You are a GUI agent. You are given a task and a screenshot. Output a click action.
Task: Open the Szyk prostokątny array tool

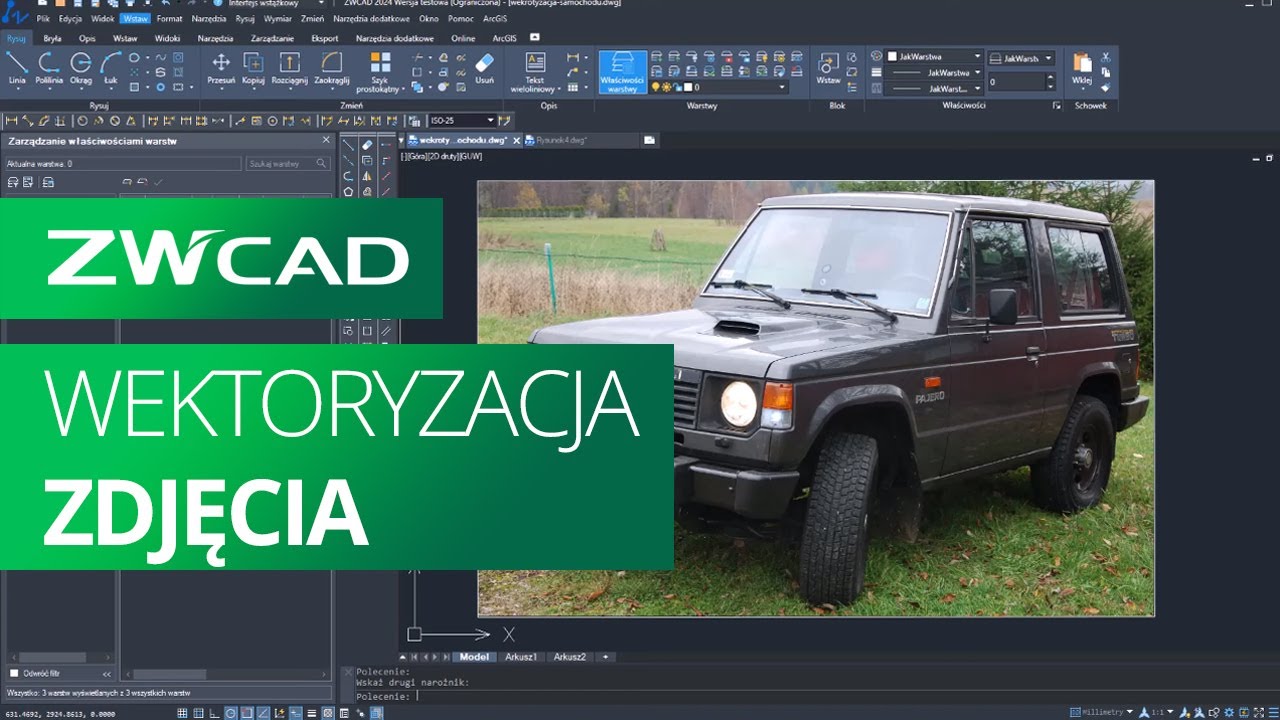380,72
